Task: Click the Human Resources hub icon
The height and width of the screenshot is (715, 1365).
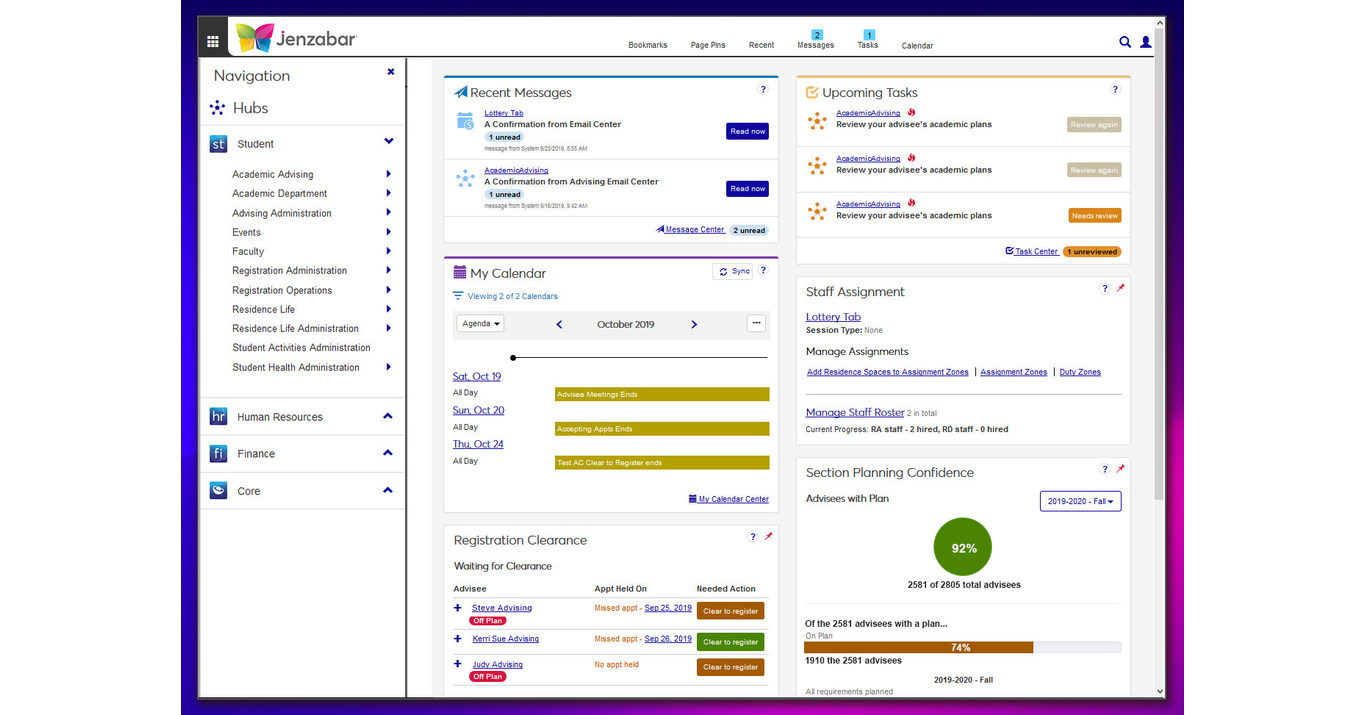Action: point(218,416)
